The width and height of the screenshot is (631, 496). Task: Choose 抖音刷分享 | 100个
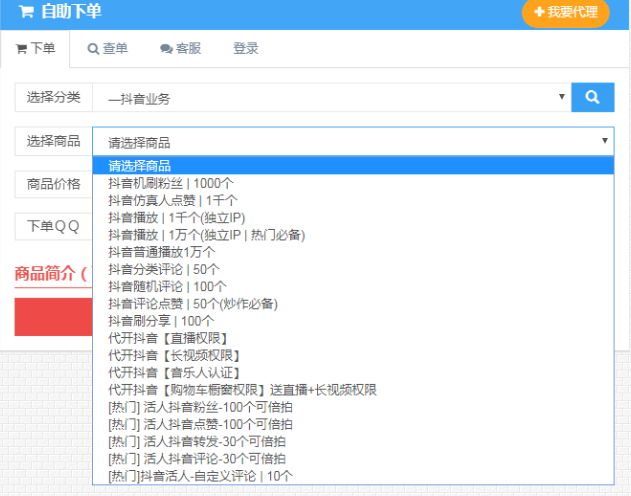click(x=353, y=321)
